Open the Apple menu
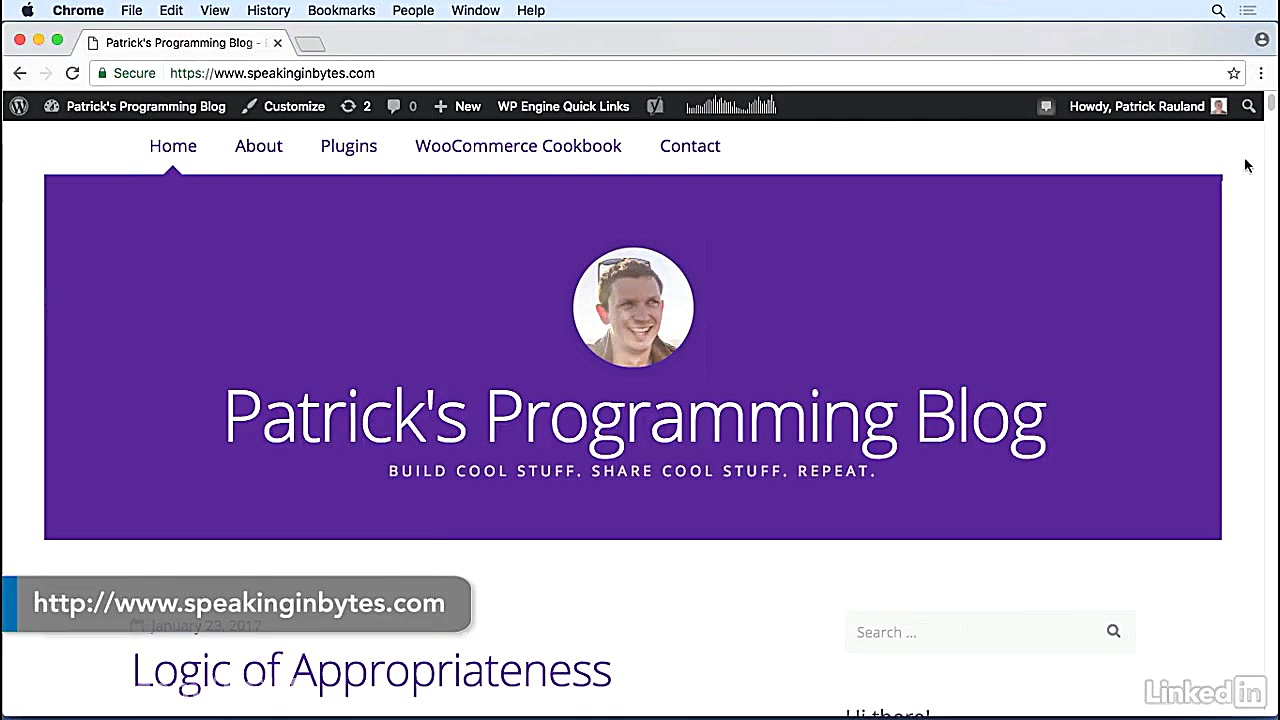The image size is (1280, 720). point(28,10)
